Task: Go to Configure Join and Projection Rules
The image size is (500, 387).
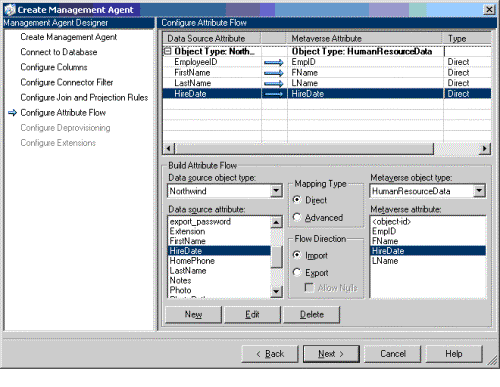Action: tap(84, 98)
